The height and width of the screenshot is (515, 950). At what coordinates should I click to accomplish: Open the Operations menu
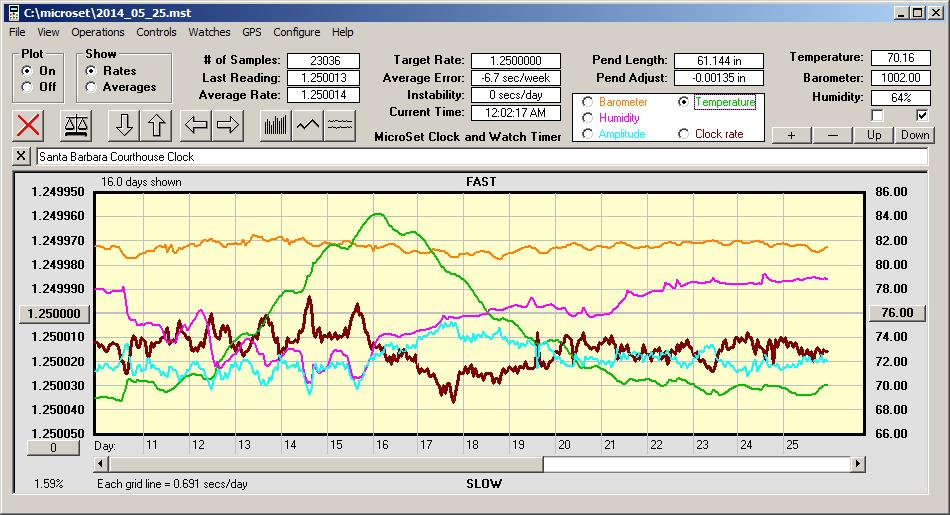tap(98, 32)
